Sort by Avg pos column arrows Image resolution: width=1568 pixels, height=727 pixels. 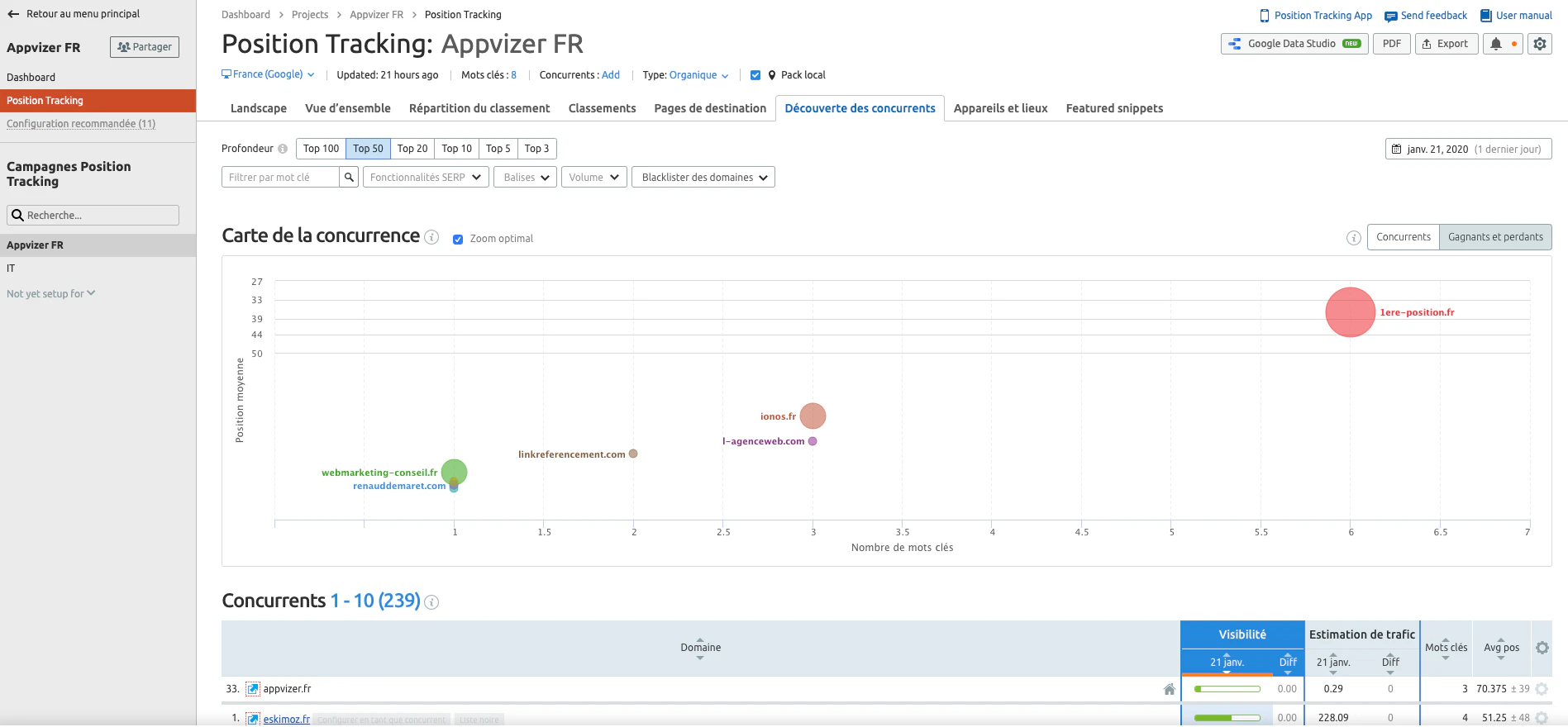point(1501,648)
